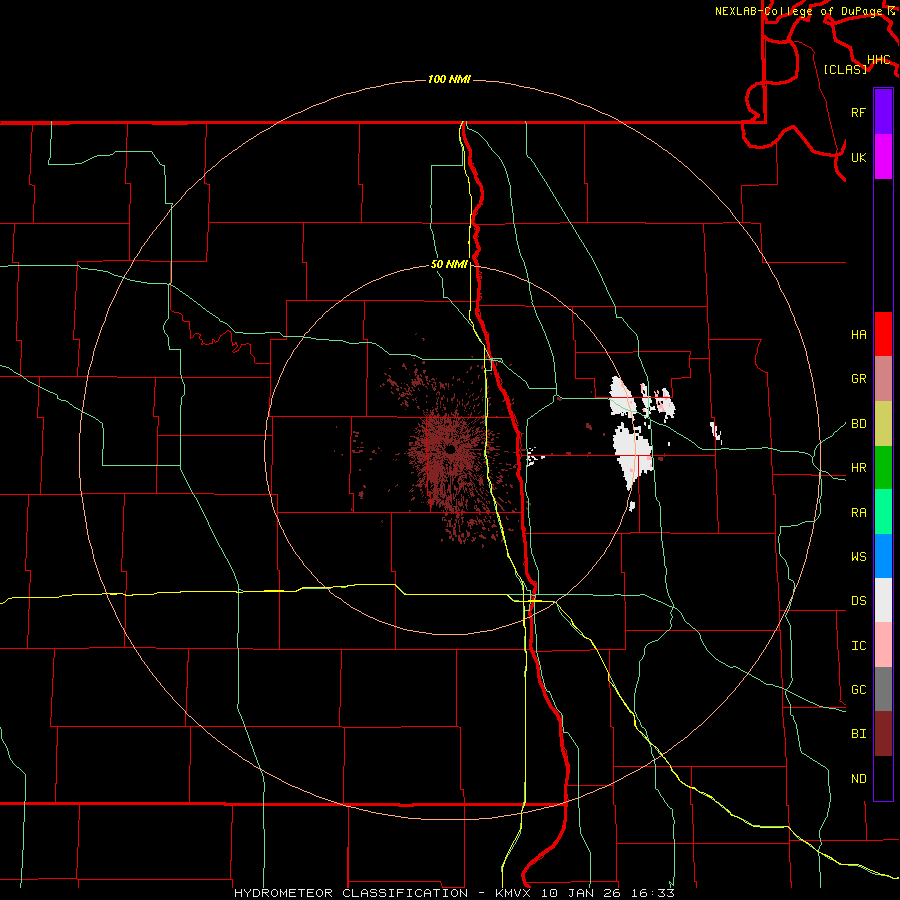Viewport: 900px width, 900px height.
Task: Click the magenta UK legend color swatch
Action: (883, 157)
